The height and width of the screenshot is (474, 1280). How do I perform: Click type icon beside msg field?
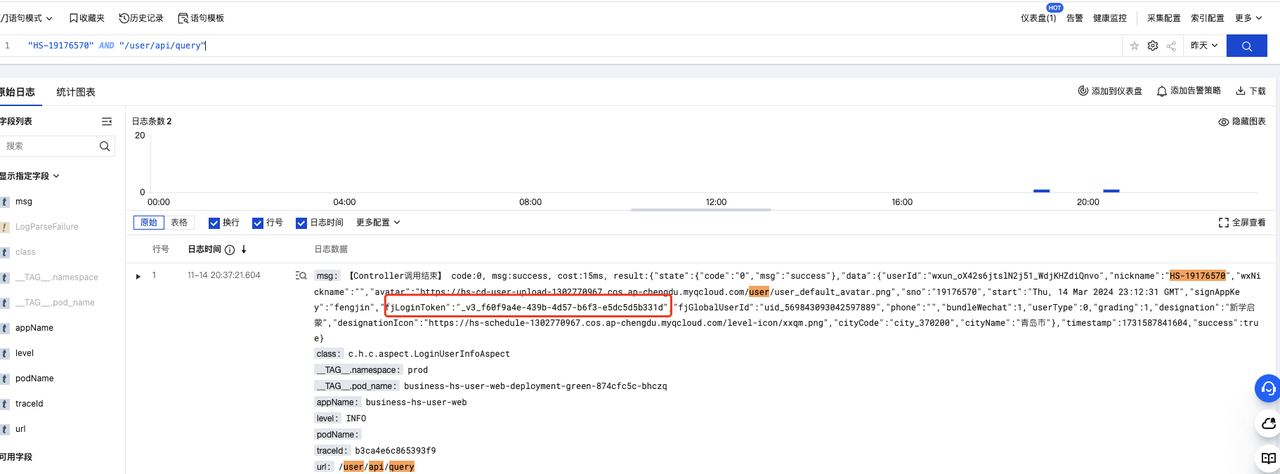[4, 201]
